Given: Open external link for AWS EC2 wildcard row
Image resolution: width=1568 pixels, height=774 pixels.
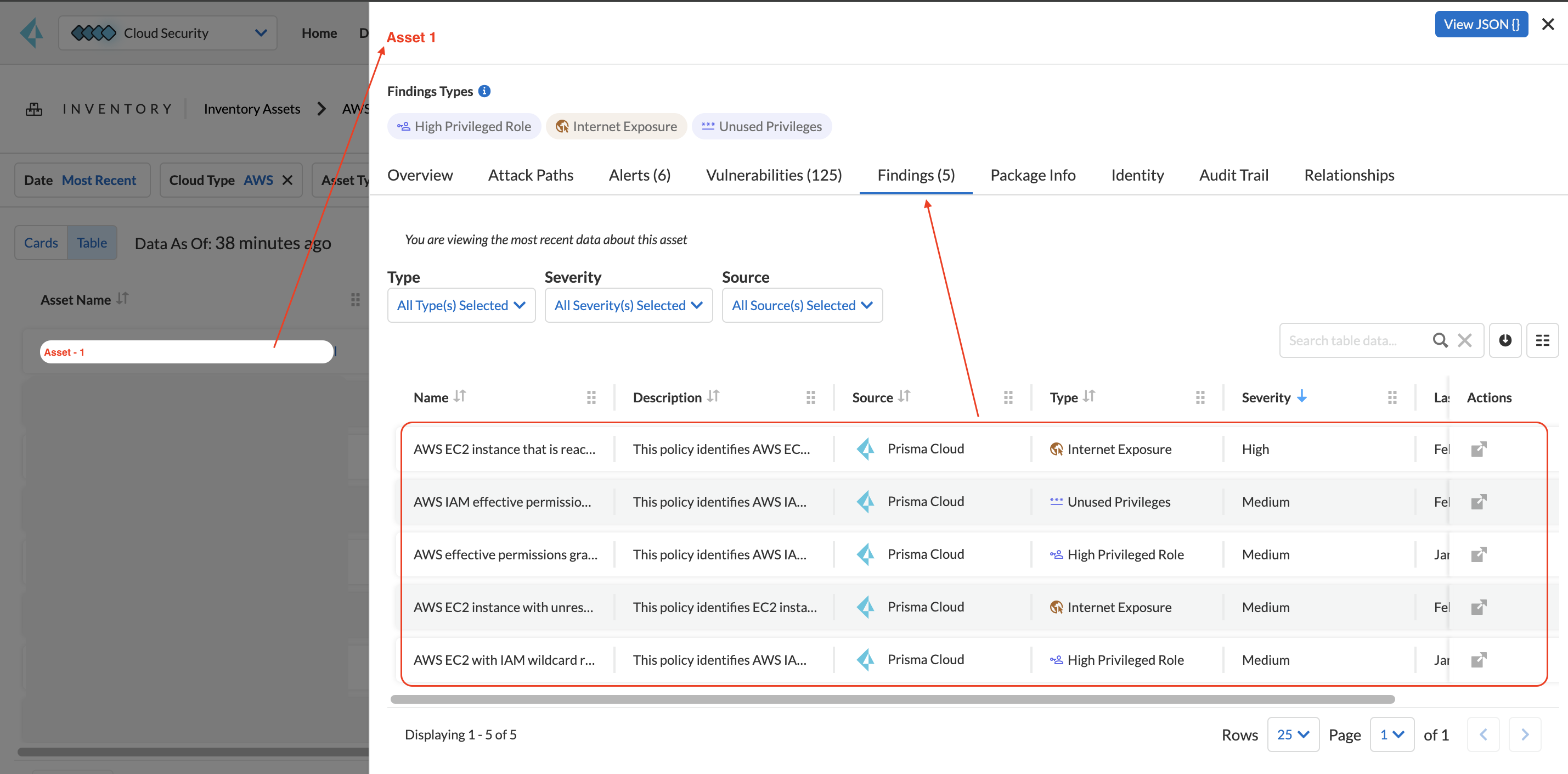Looking at the screenshot, I should [1479, 660].
